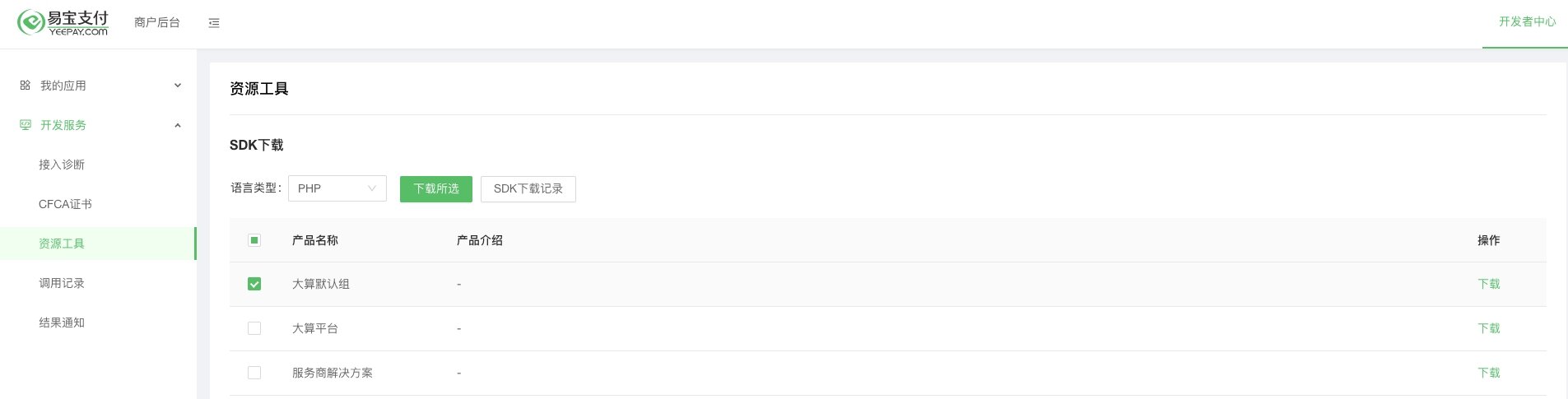The height and width of the screenshot is (399, 1568).
Task: Check the 大算平台 checkbox
Action: point(254,328)
